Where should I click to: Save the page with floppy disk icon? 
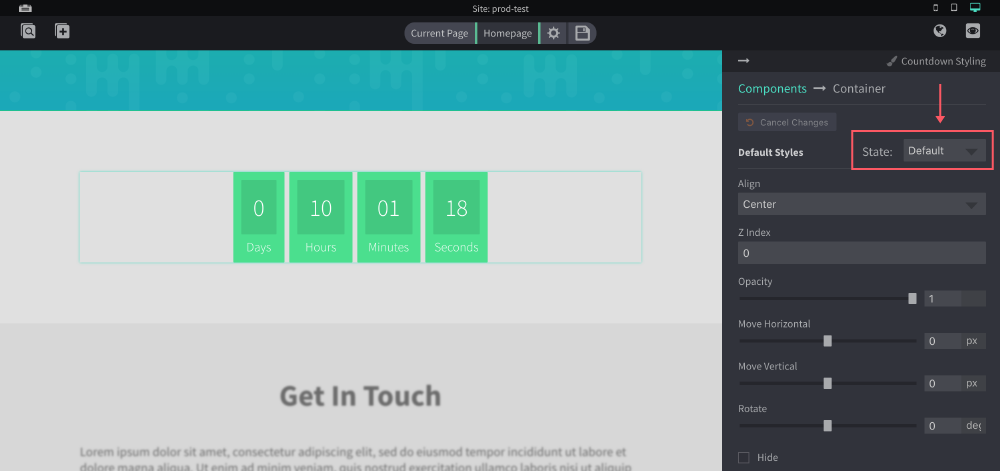pos(582,33)
